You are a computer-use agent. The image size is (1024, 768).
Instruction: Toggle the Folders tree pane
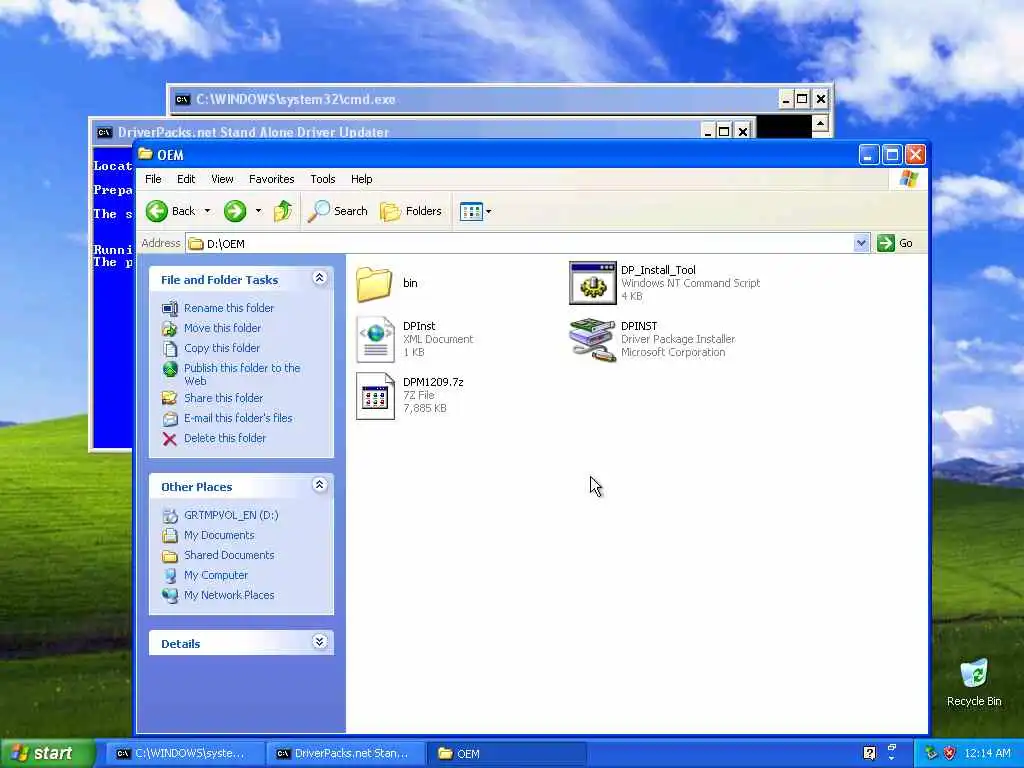(411, 211)
